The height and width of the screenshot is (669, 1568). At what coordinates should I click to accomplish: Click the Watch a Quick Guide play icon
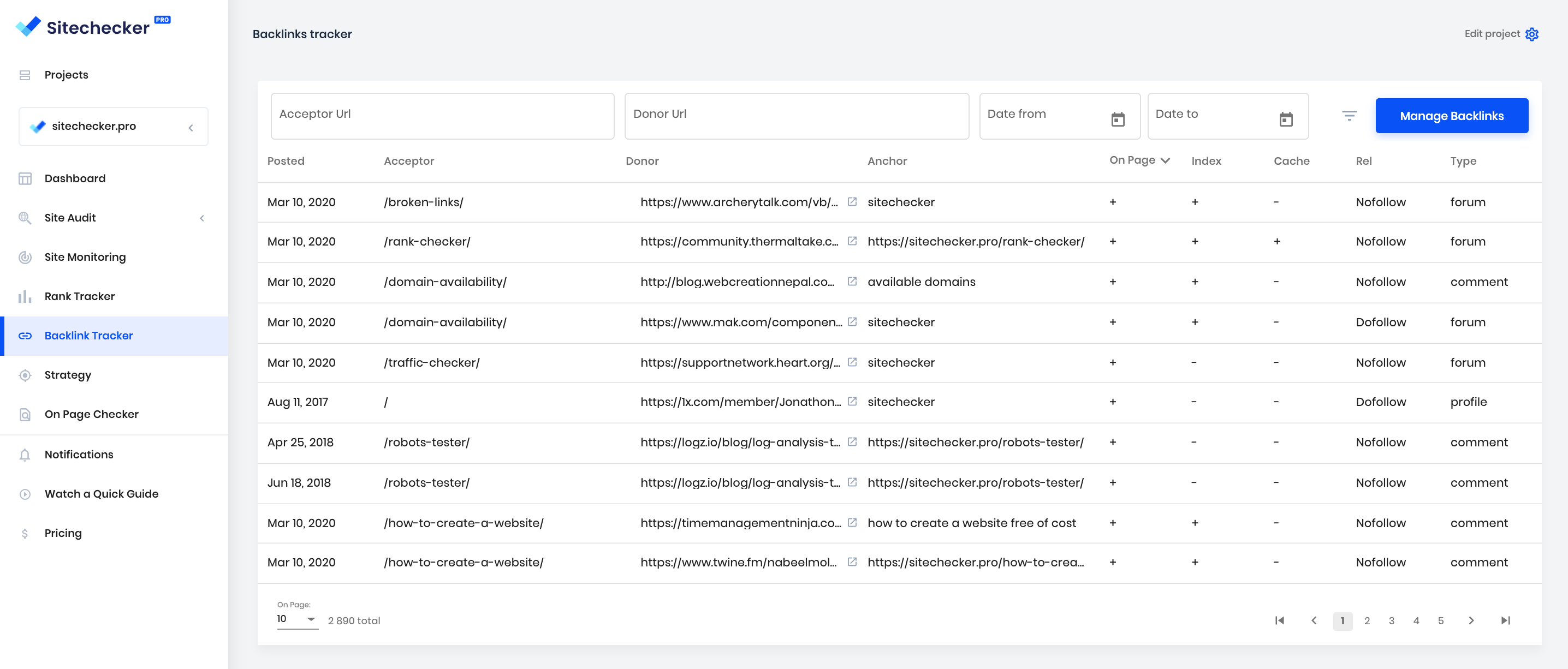coord(25,494)
